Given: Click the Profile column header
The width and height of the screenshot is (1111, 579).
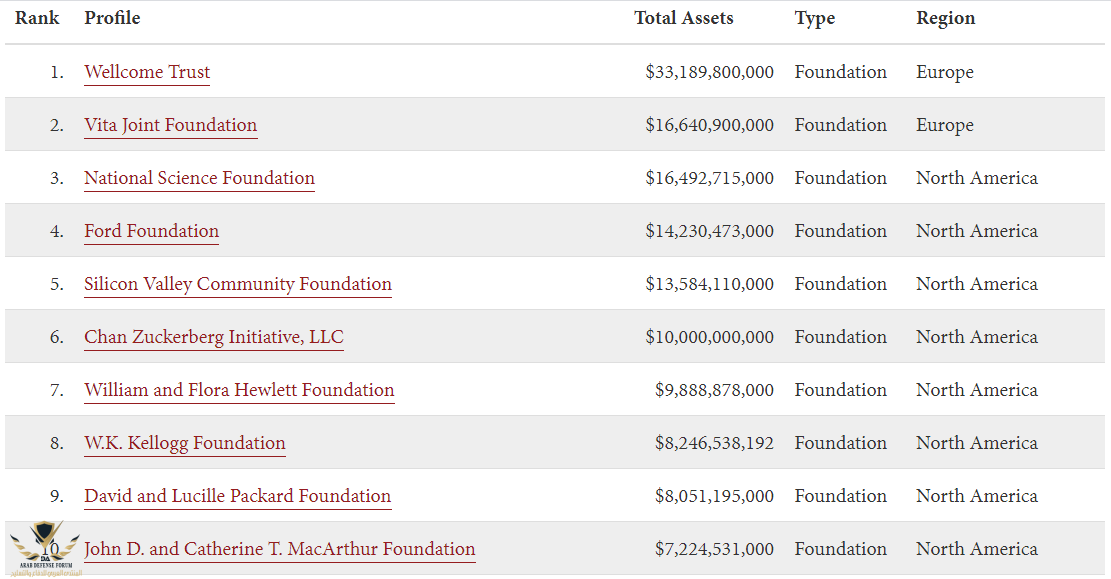Looking at the screenshot, I should tap(112, 18).
